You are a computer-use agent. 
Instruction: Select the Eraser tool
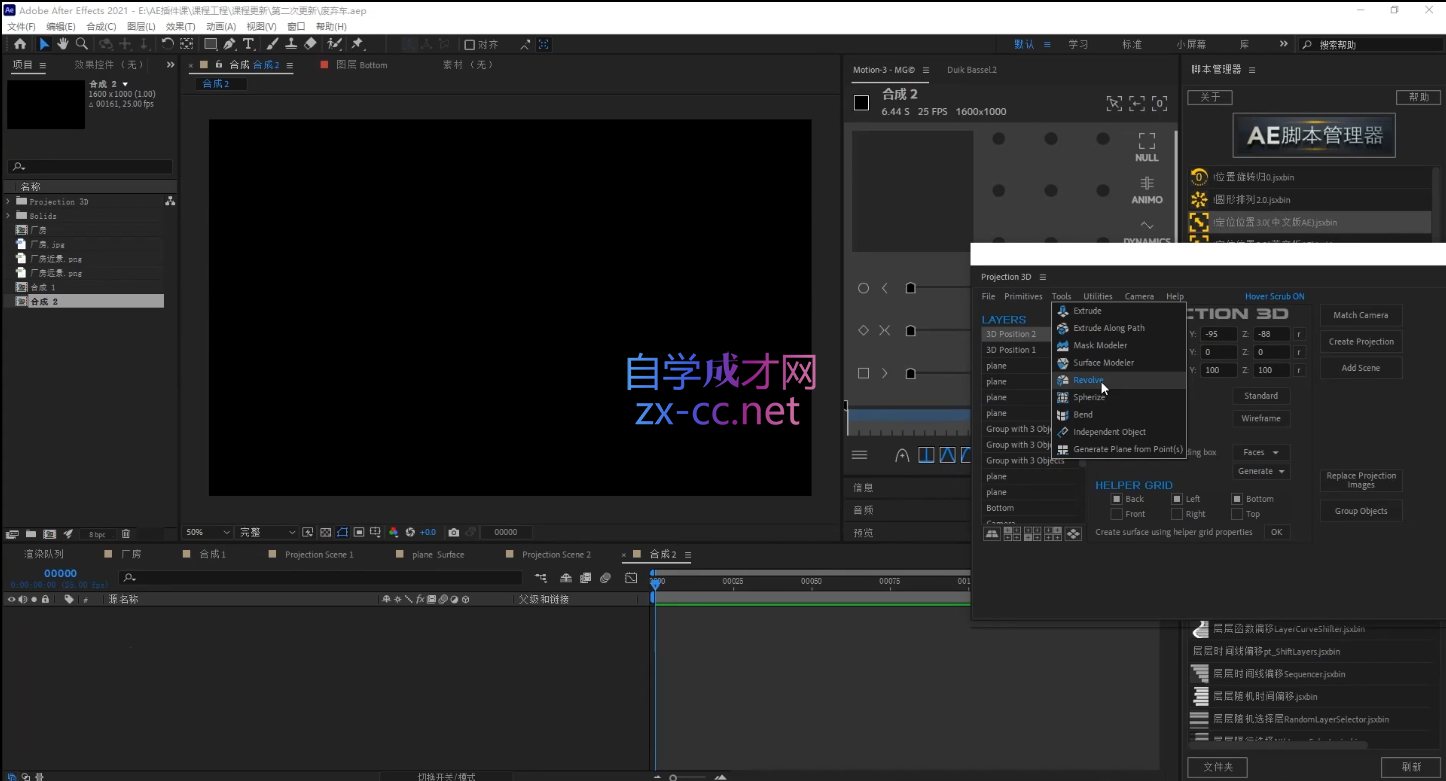point(310,44)
